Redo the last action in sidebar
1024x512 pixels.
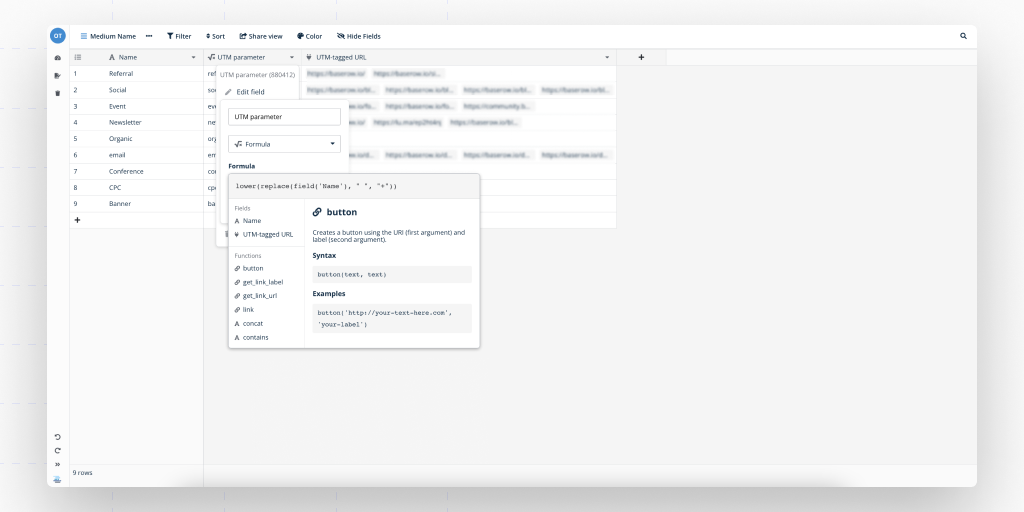click(x=57, y=451)
